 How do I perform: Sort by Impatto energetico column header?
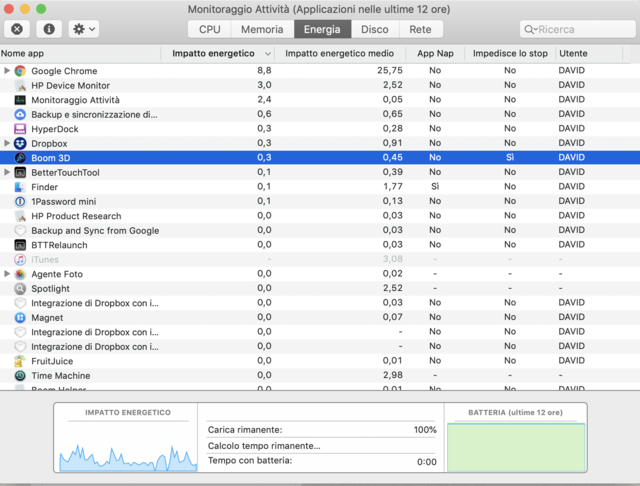pos(218,53)
